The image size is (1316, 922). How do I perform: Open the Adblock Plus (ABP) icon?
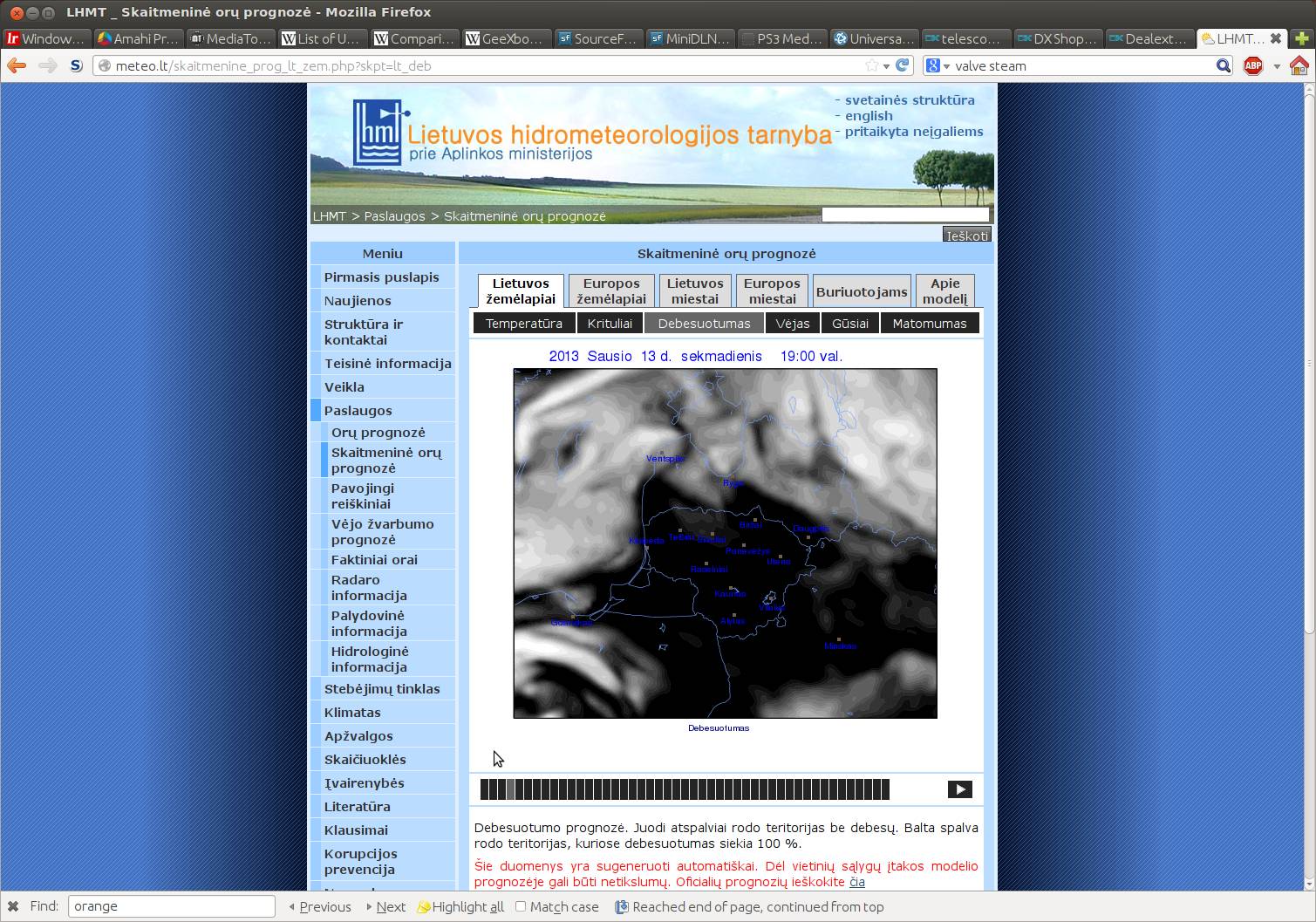pos(1253,65)
